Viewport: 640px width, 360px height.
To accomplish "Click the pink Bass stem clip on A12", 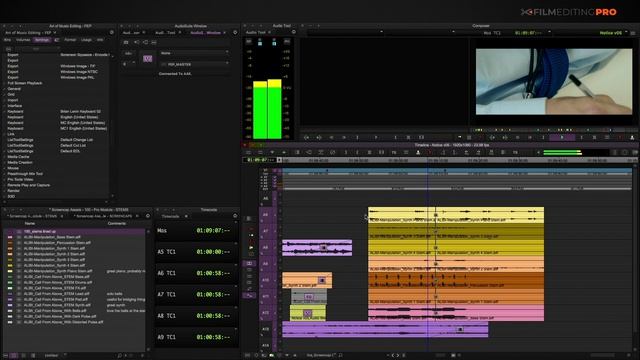I will (456, 313).
